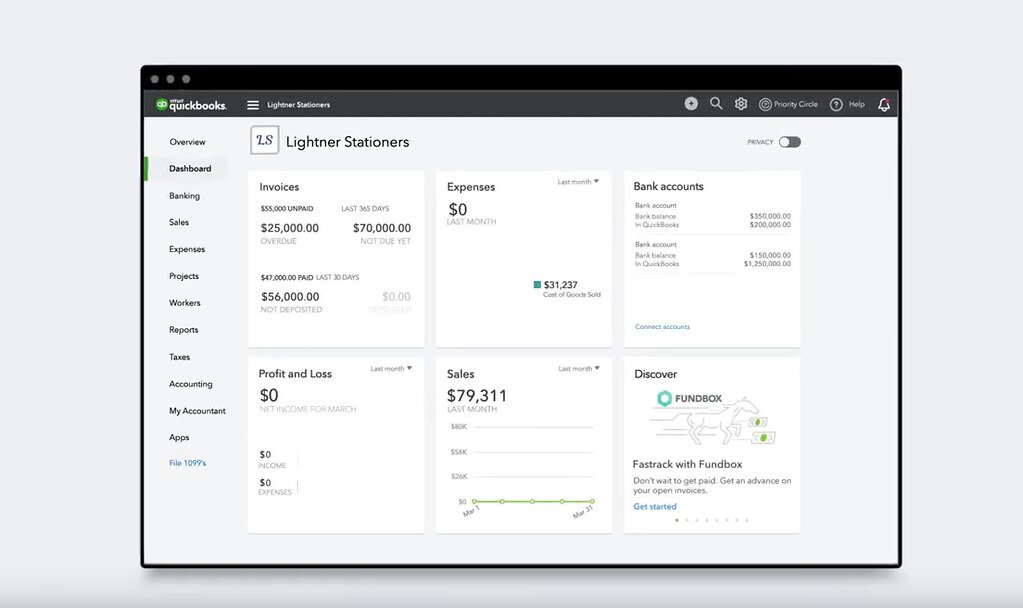Click the Invoices card title
1023x608 pixels.
(279, 187)
